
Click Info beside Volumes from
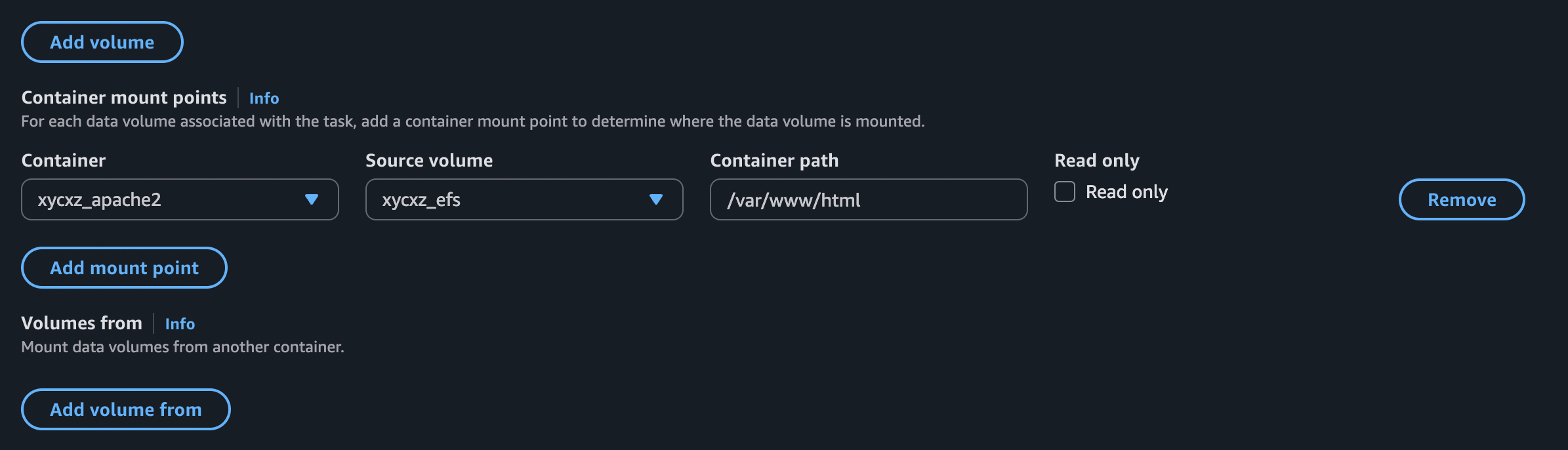pos(180,323)
